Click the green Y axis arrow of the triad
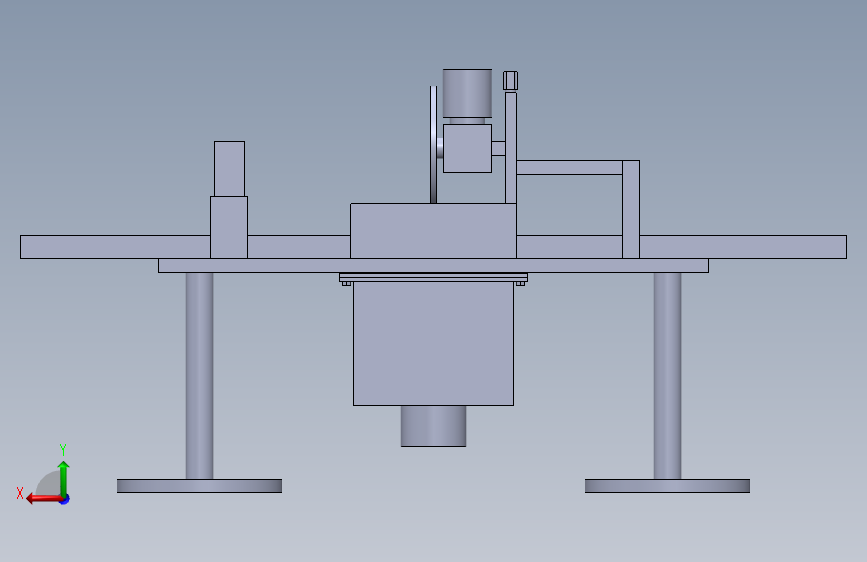 [x=64, y=479]
